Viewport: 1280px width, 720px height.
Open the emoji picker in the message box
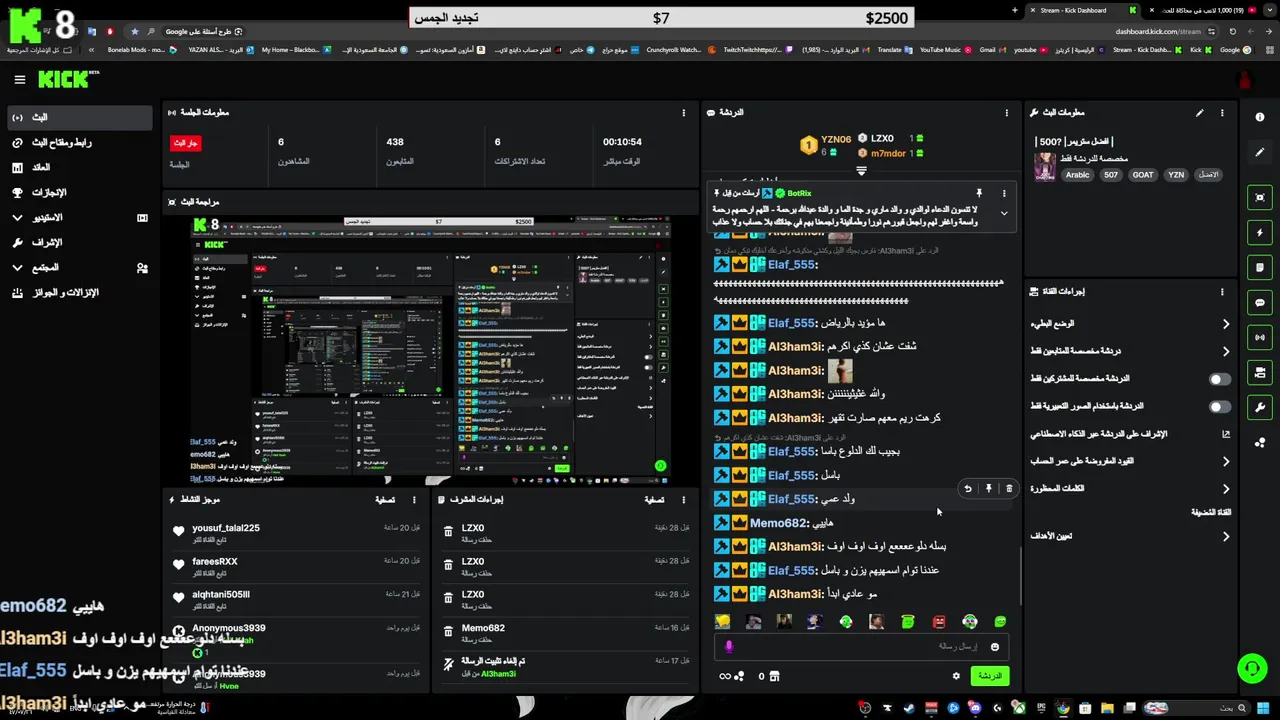995,647
